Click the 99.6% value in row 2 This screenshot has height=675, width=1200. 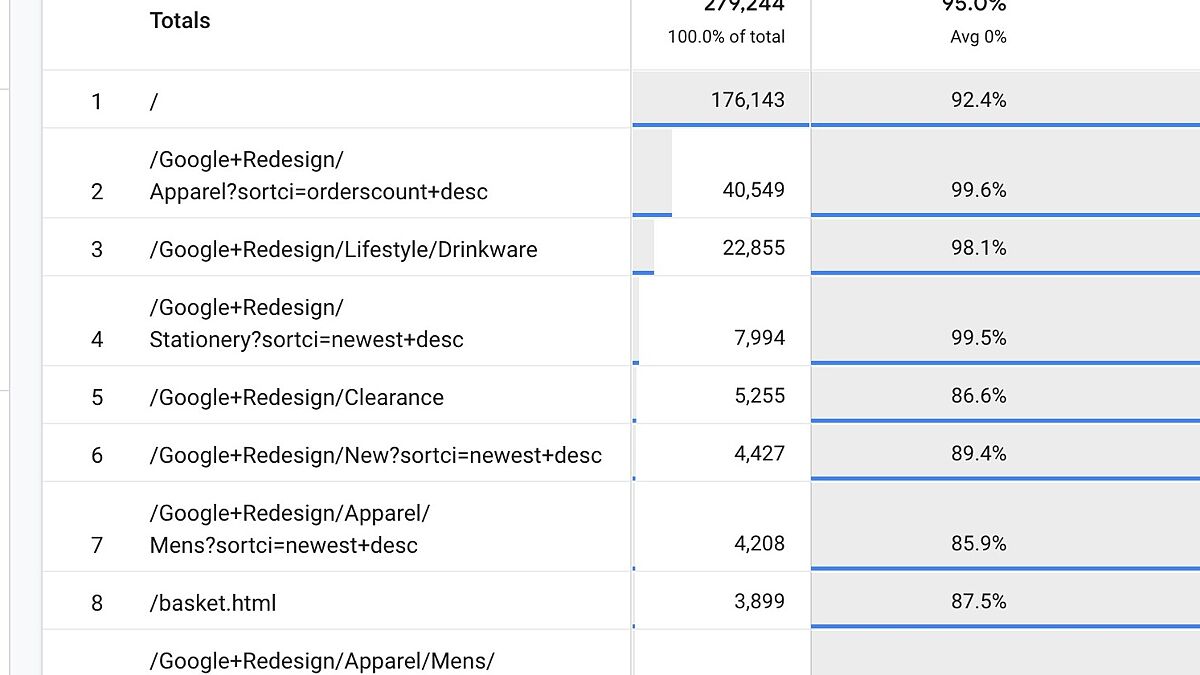click(x=976, y=189)
